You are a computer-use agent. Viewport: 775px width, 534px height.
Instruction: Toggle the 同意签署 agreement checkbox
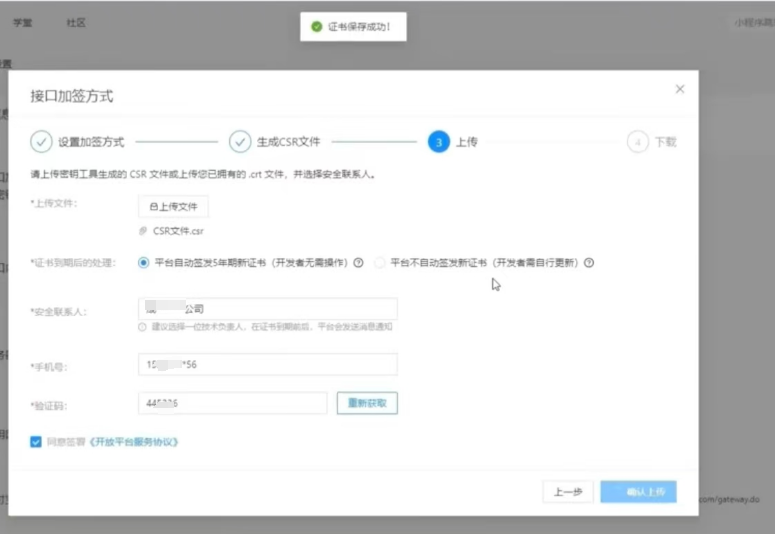[36, 442]
